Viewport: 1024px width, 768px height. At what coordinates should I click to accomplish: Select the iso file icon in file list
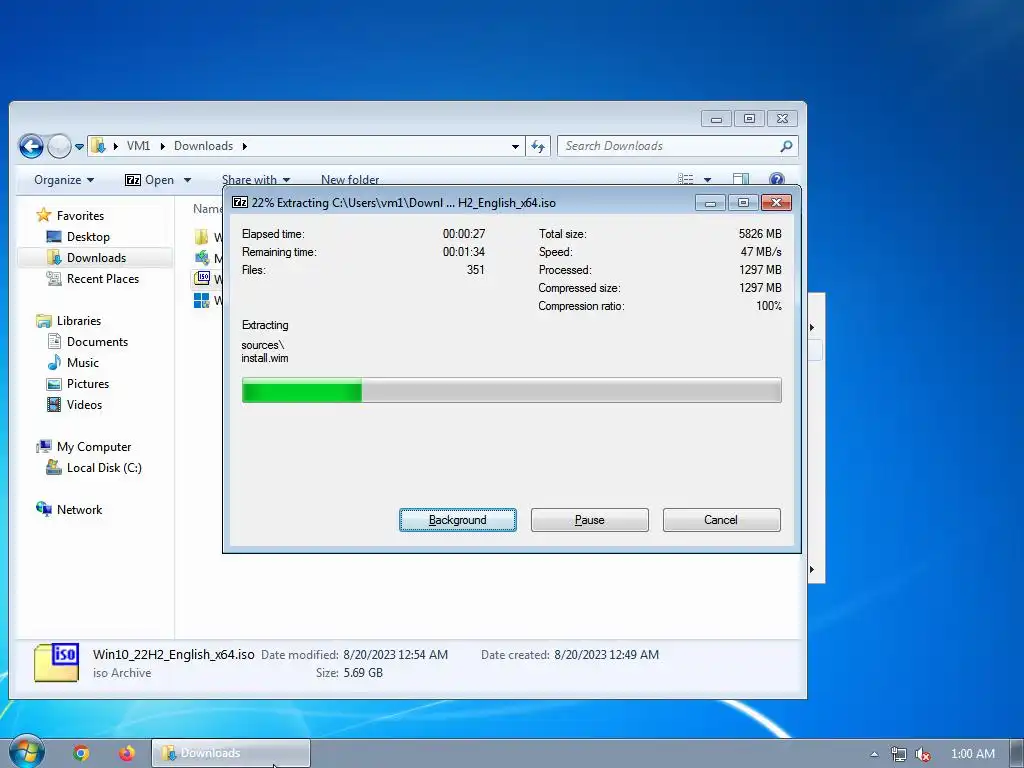click(x=202, y=279)
